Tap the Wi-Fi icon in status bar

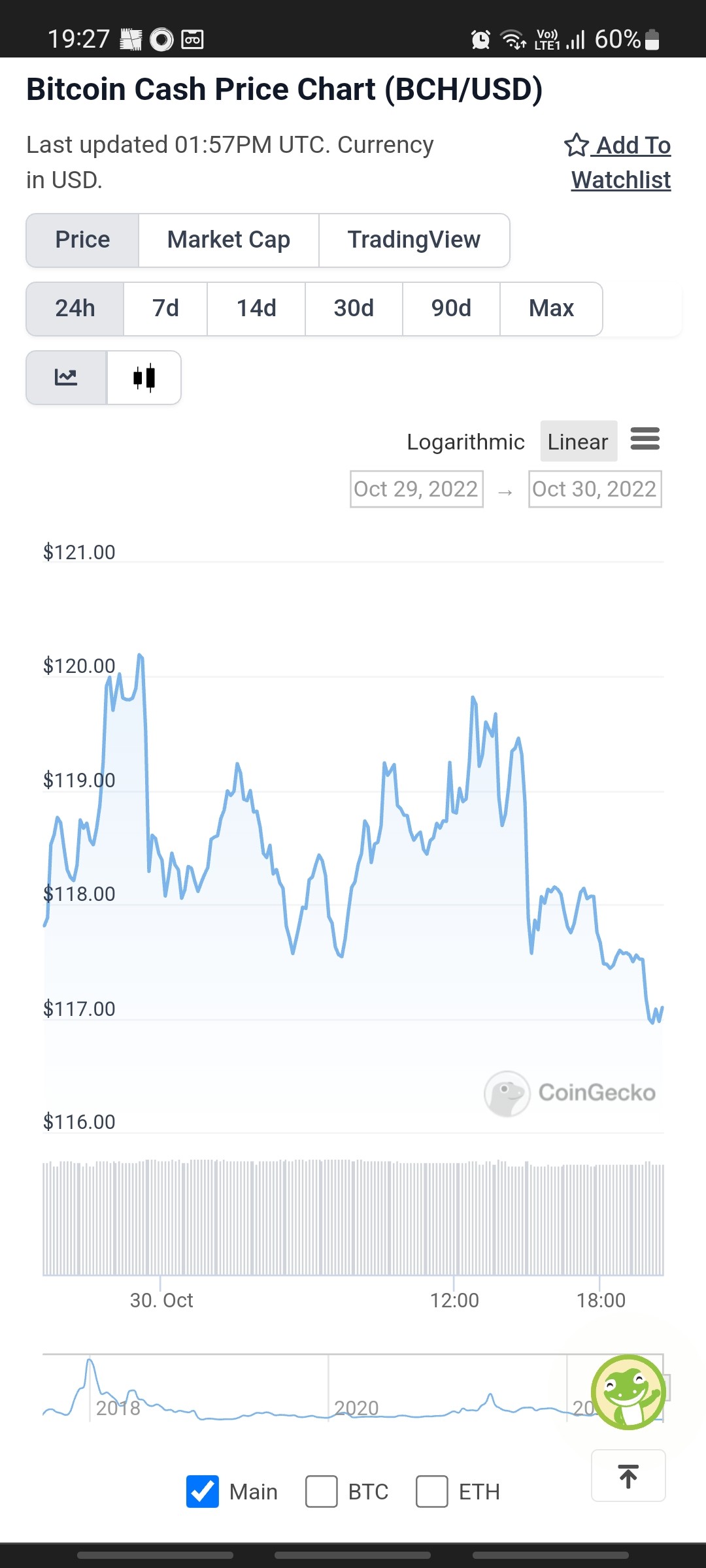[x=513, y=40]
